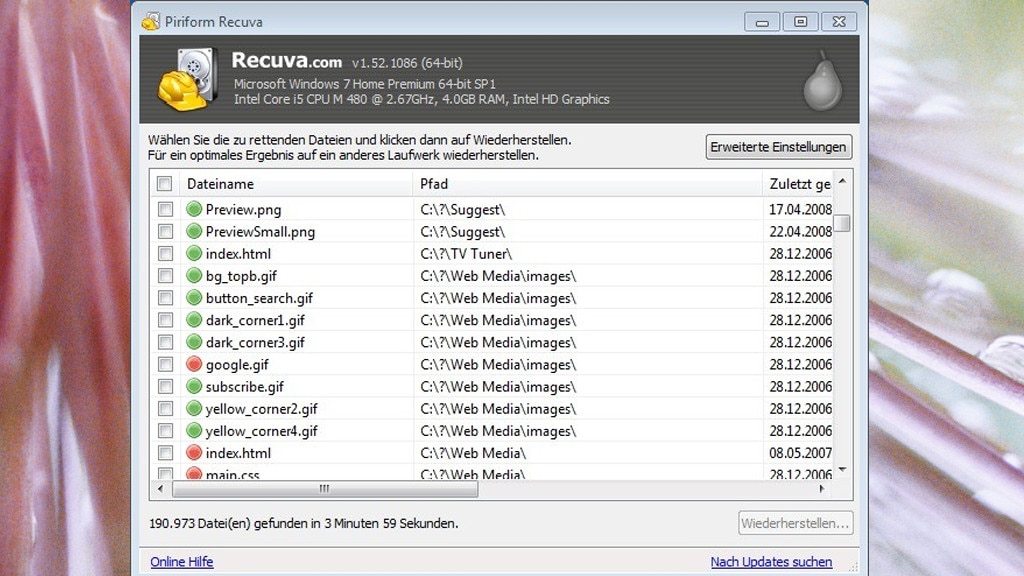Click the vertical scrollbar down arrow
The width and height of the screenshot is (1024, 576).
coord(842,470)
